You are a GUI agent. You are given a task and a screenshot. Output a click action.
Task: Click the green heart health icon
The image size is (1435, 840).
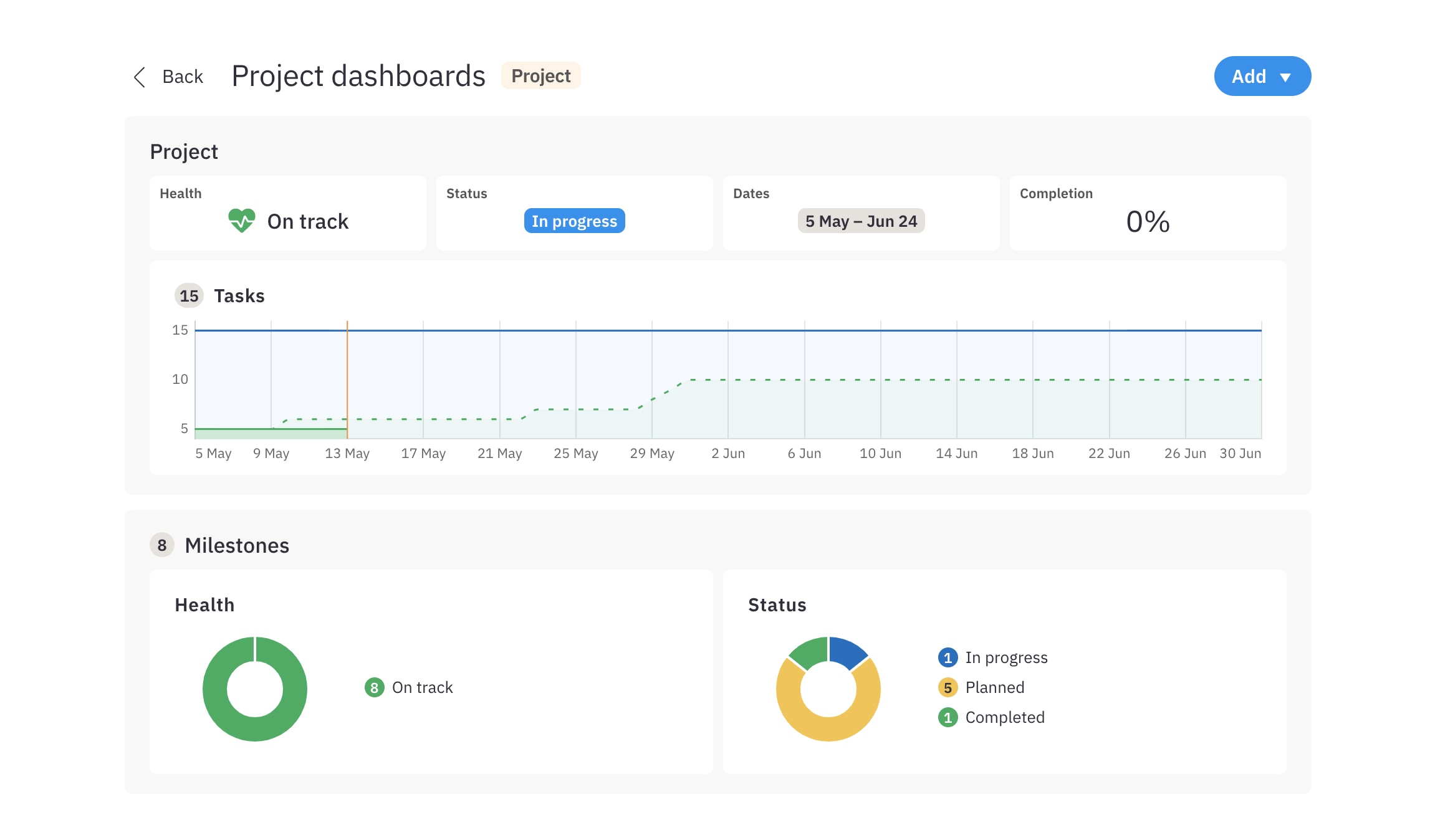coord(241,221)
